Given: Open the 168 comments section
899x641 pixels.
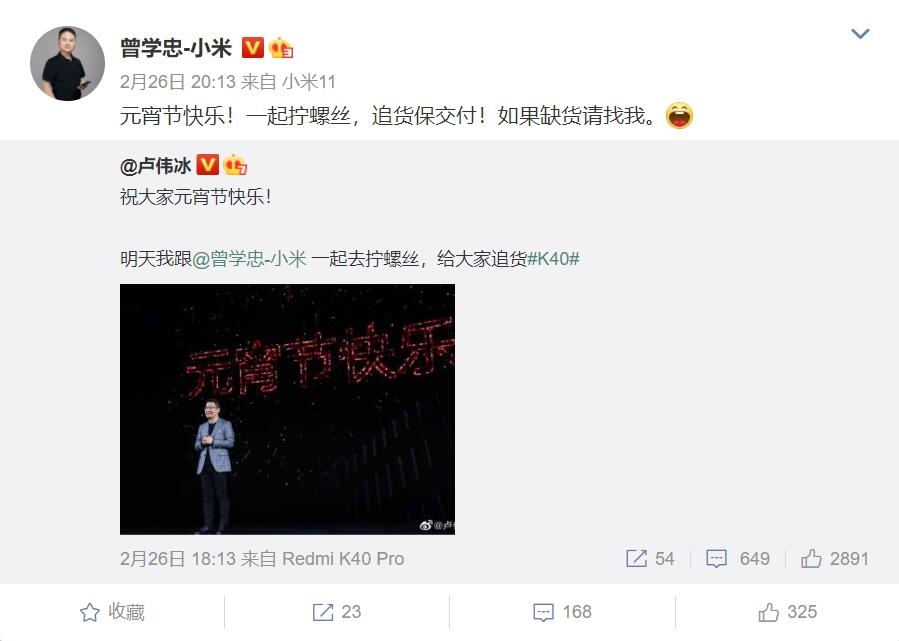Looking at the screenshot, I should point(562,612).
